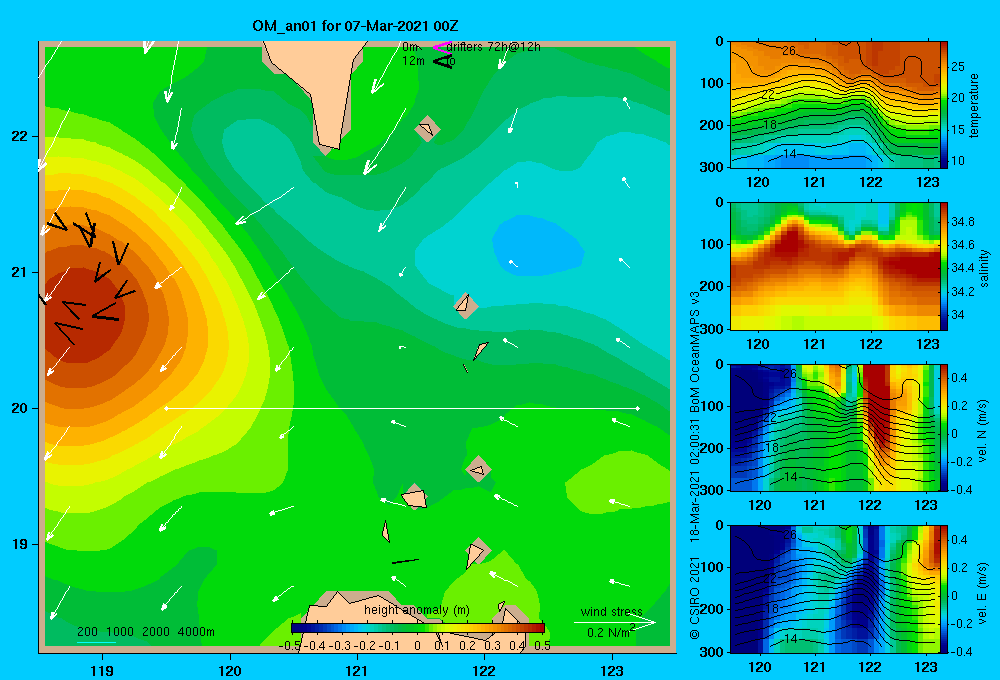Click the "-0.5" tick on height anomaly bar

click(290, 645)
